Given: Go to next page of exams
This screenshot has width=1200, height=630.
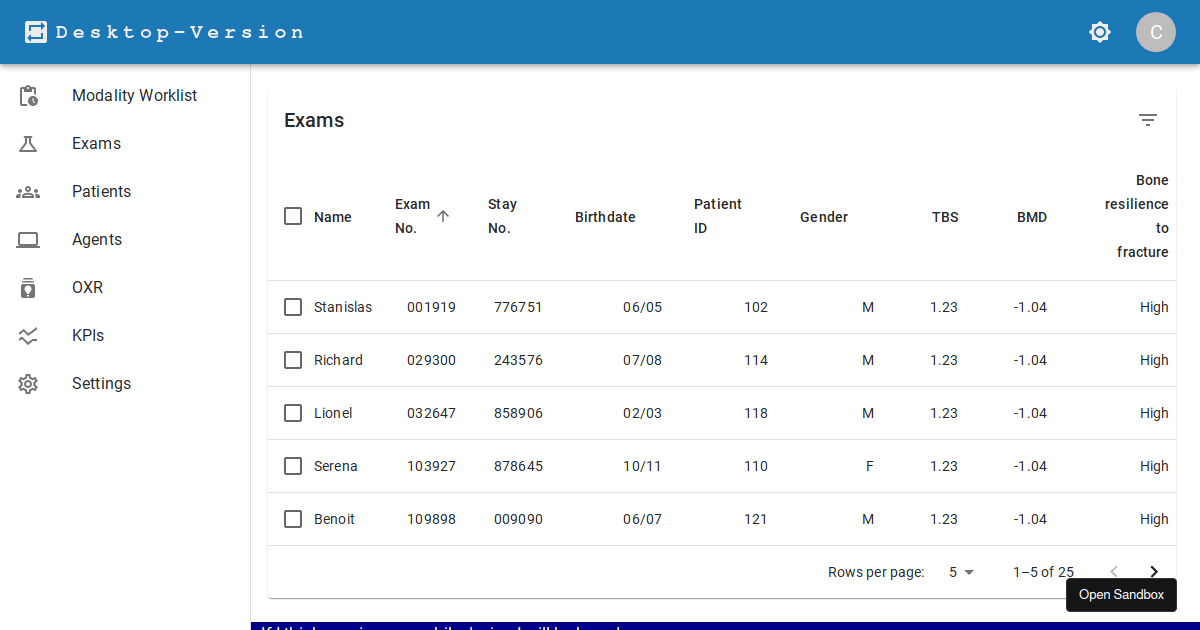Looking at the screenshot, I should point(1153,571).
